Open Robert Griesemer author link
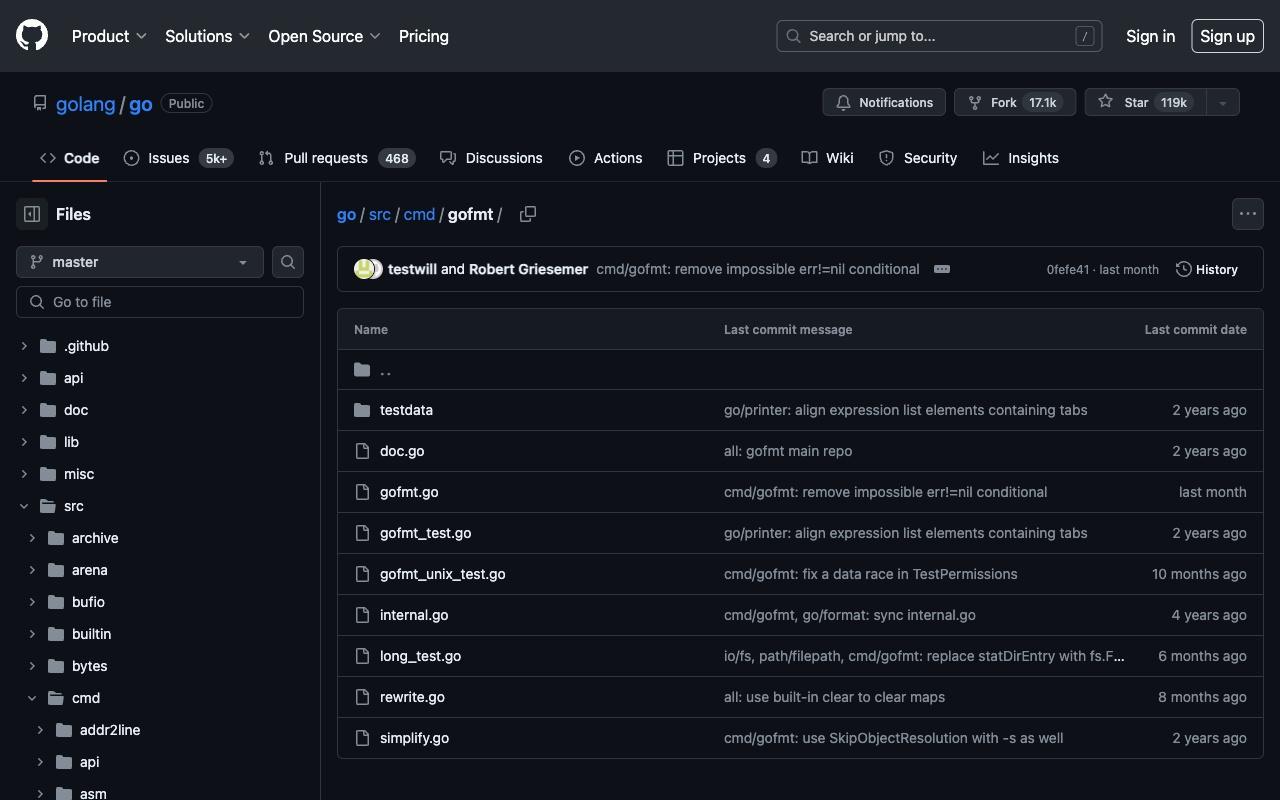The width and height of the screenshot is (1280, 800). (x=528, y=269)
